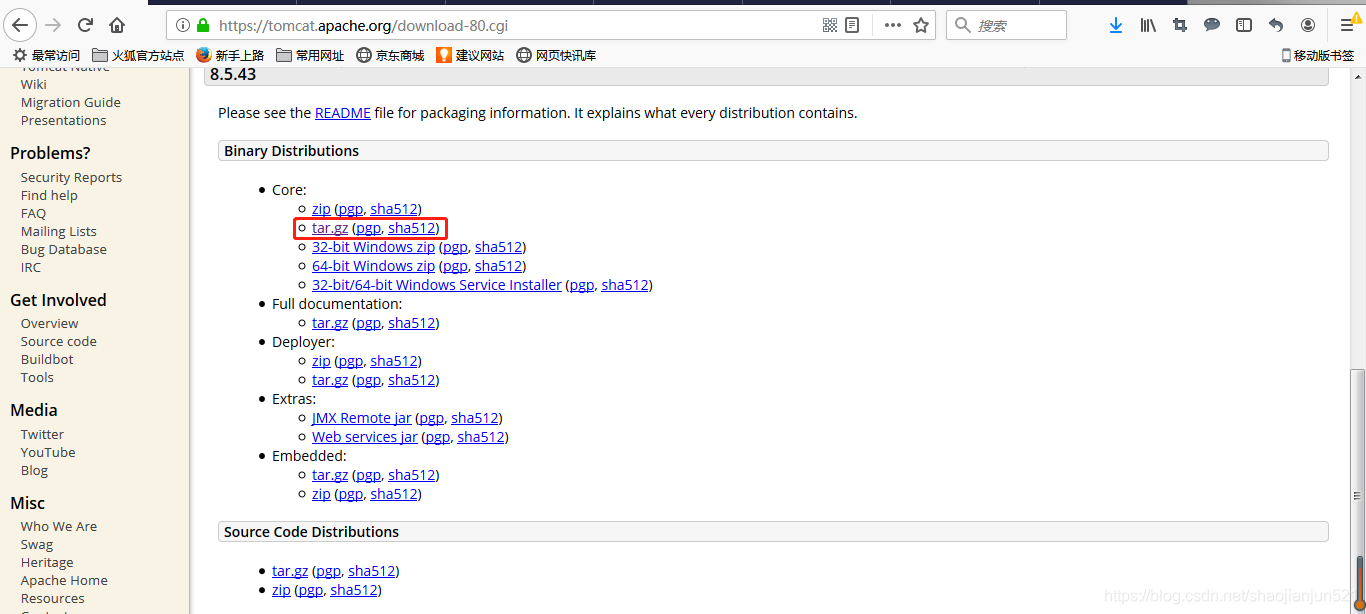Download Deployer tar.gz
Image resolution: width=1366 pixels, height=614 pixels.
pyautogui.click(x=330, y=380)
